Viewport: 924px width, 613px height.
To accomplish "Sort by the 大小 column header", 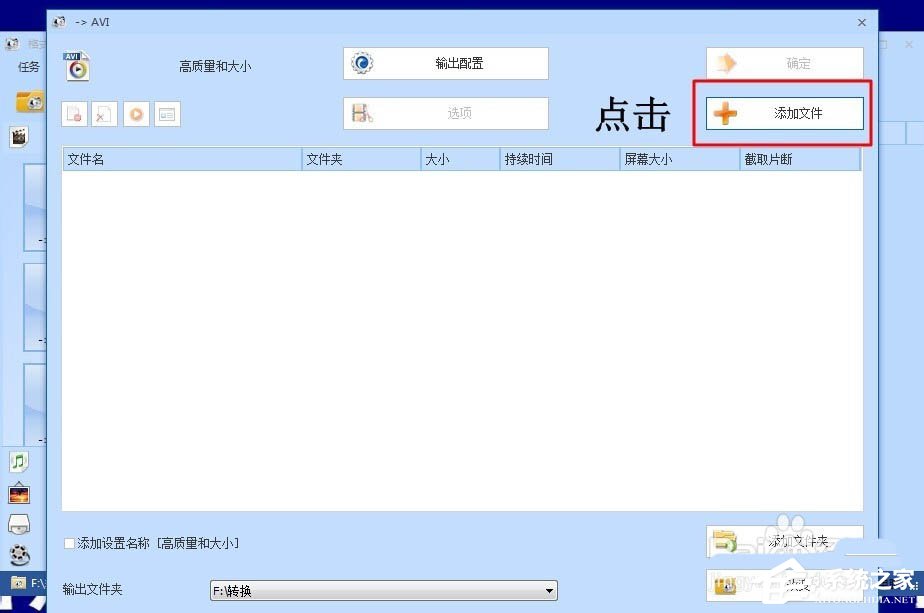I will point(458,159).
